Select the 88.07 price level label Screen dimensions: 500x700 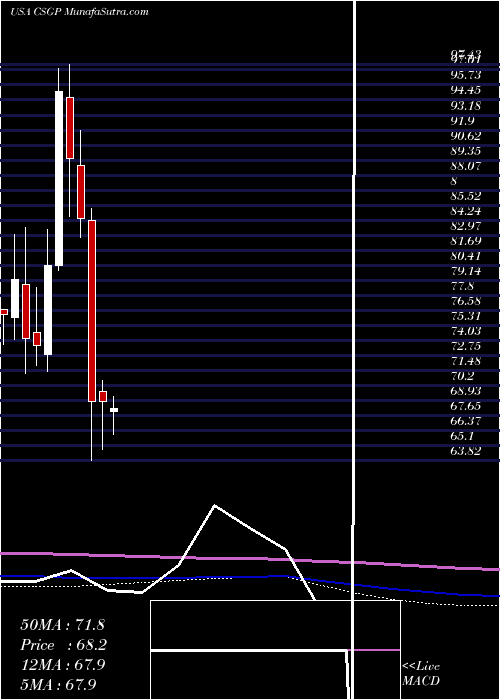[466, 166]
